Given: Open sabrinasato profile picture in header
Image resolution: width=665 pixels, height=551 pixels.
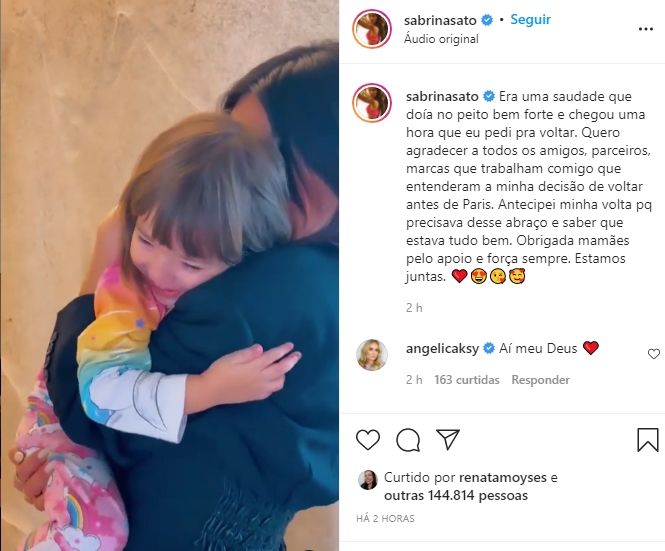Looking at the screenshot, I should 372,29.
